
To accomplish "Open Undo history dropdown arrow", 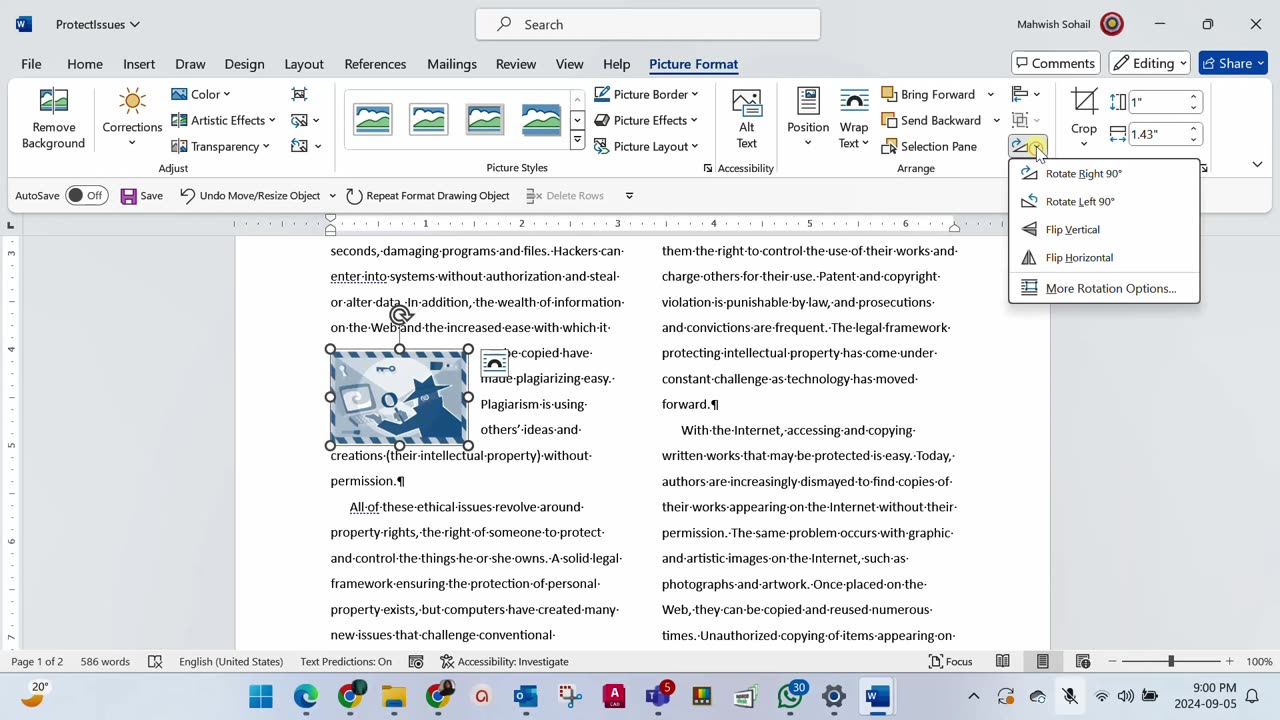I will [331, 196].
